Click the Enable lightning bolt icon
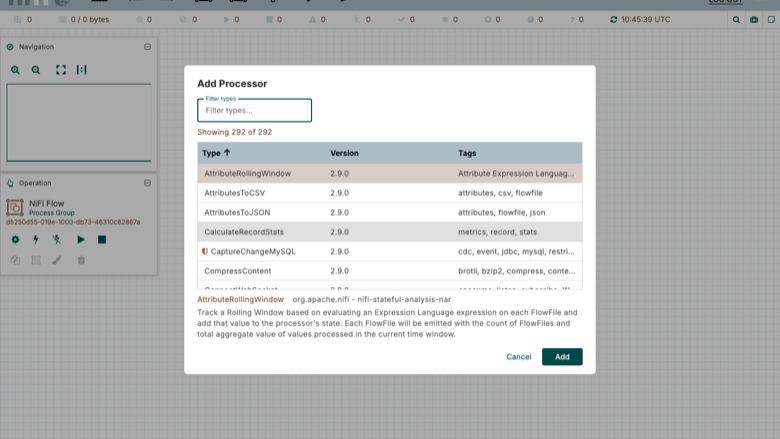This screenshot has width=780, height=439. (x=36, y=240)
